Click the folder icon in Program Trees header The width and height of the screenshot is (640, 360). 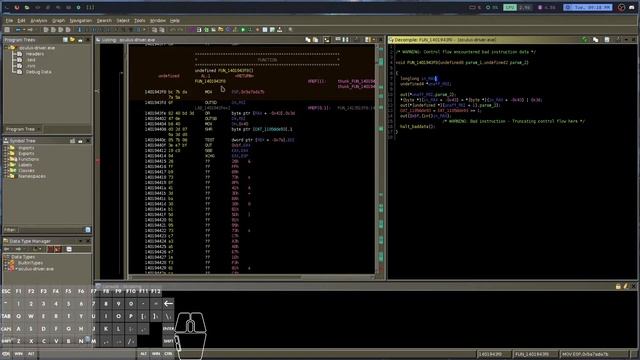click(73, 40)
